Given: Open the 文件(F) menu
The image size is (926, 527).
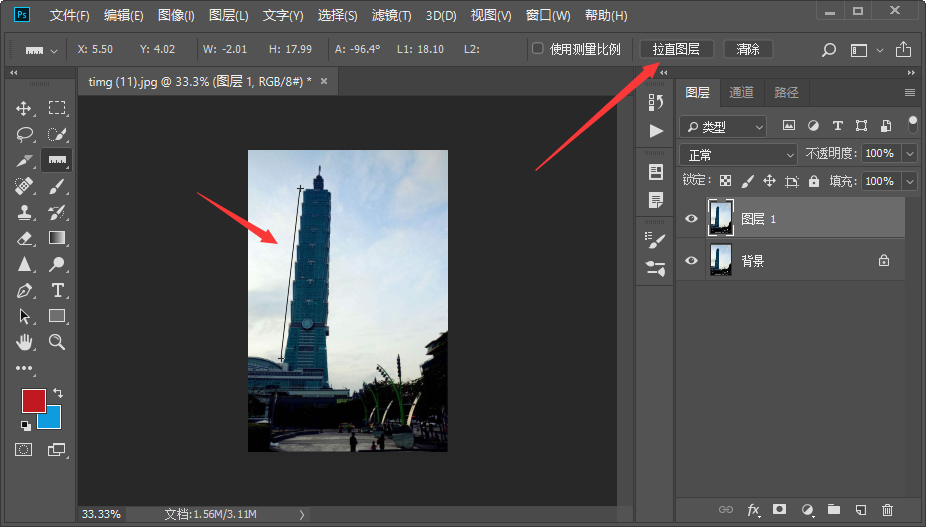Looking at the screenshot, I should 70,15.
